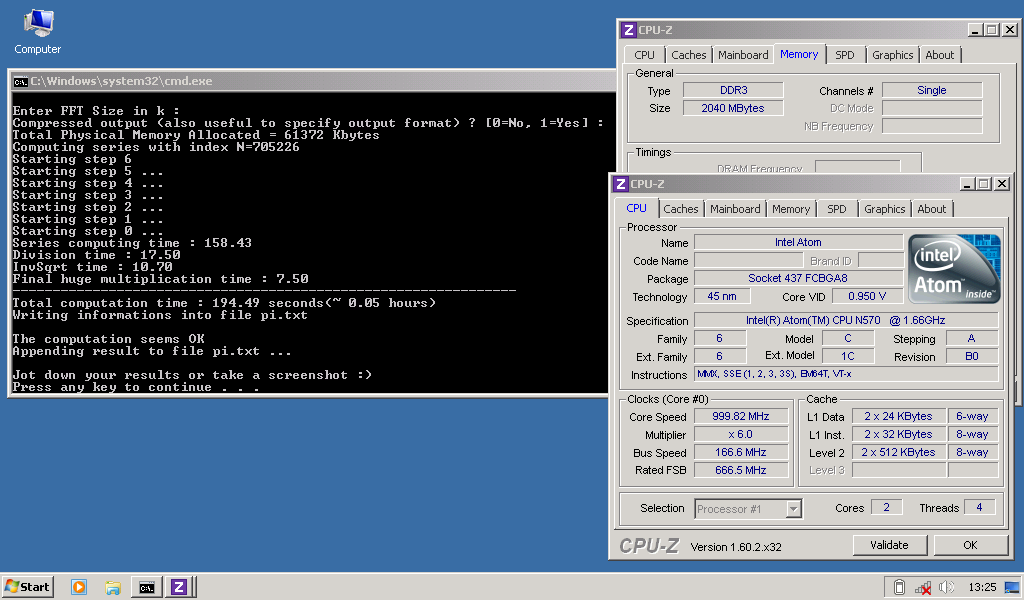1024x600 pixels.
Task: Open About tab in front CPU-Z window
Action: 931,209
